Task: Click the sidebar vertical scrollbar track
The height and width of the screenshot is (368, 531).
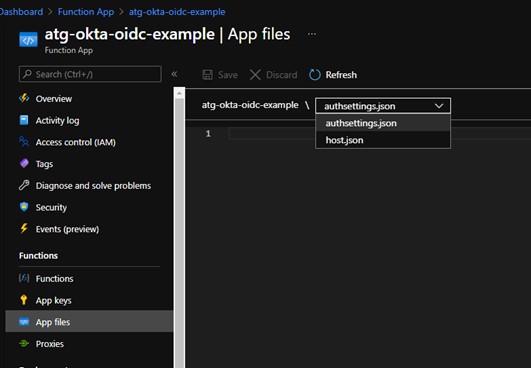Action: pyautogui.click(x=179, y=233)
